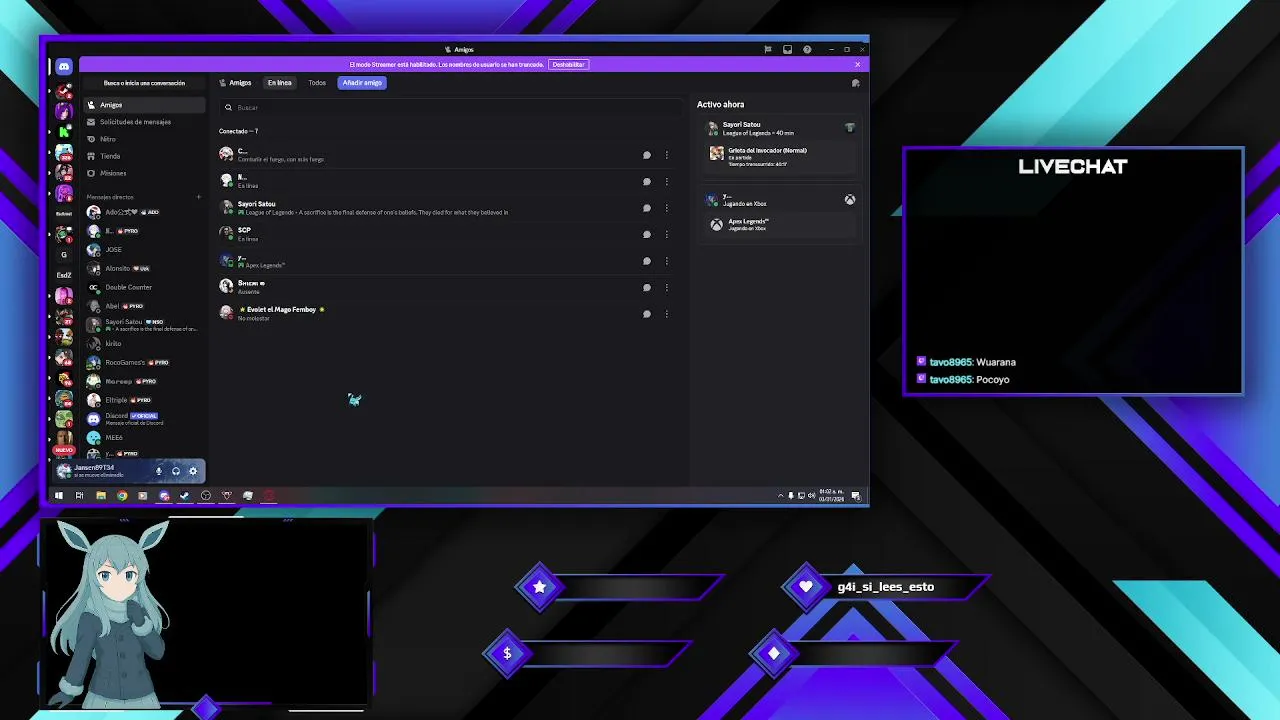The height and width of the screenshot is (720, 1280).
Task: Toggle headphones deafen in user panel
Action: point(176,471)
